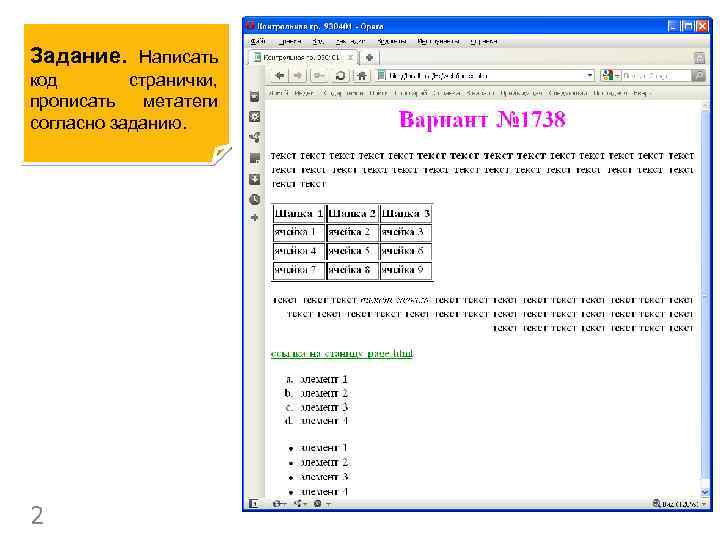Viewport: 720px width, 540px height.
Task: Open the history clock panel in sidebar
Action: point(254,199)
